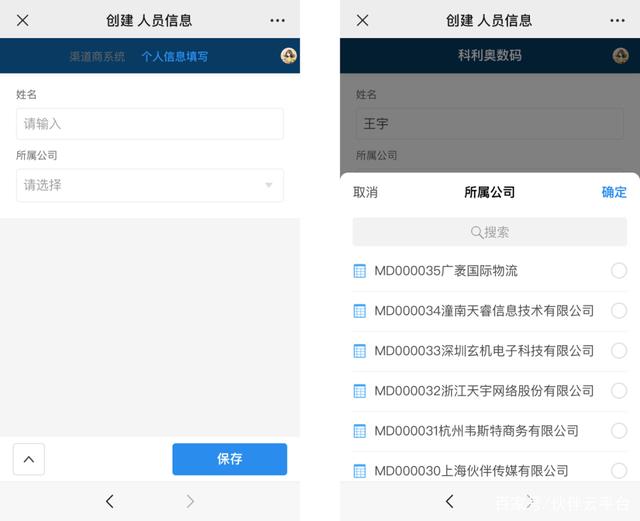Click the up-arrow button beside 保存

[x=28, y=459]
